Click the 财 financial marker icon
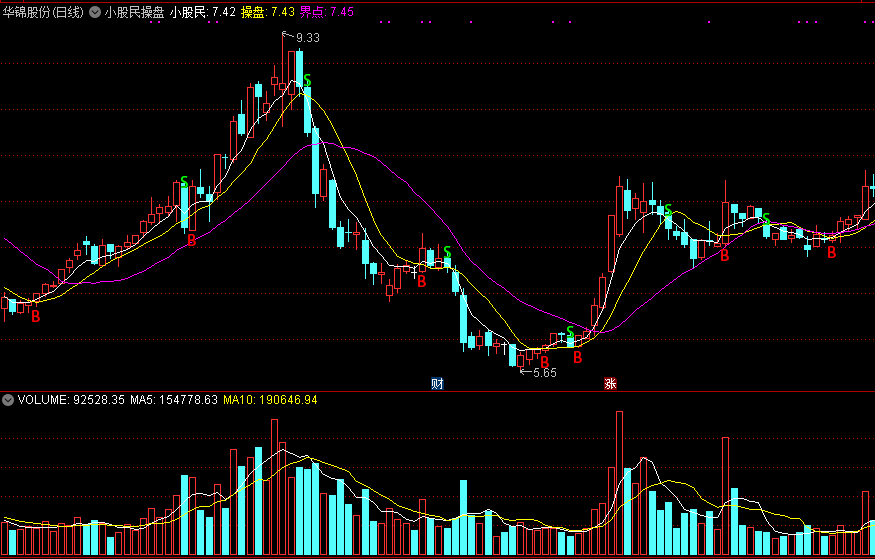875x559 pixels. pos(437,383)
